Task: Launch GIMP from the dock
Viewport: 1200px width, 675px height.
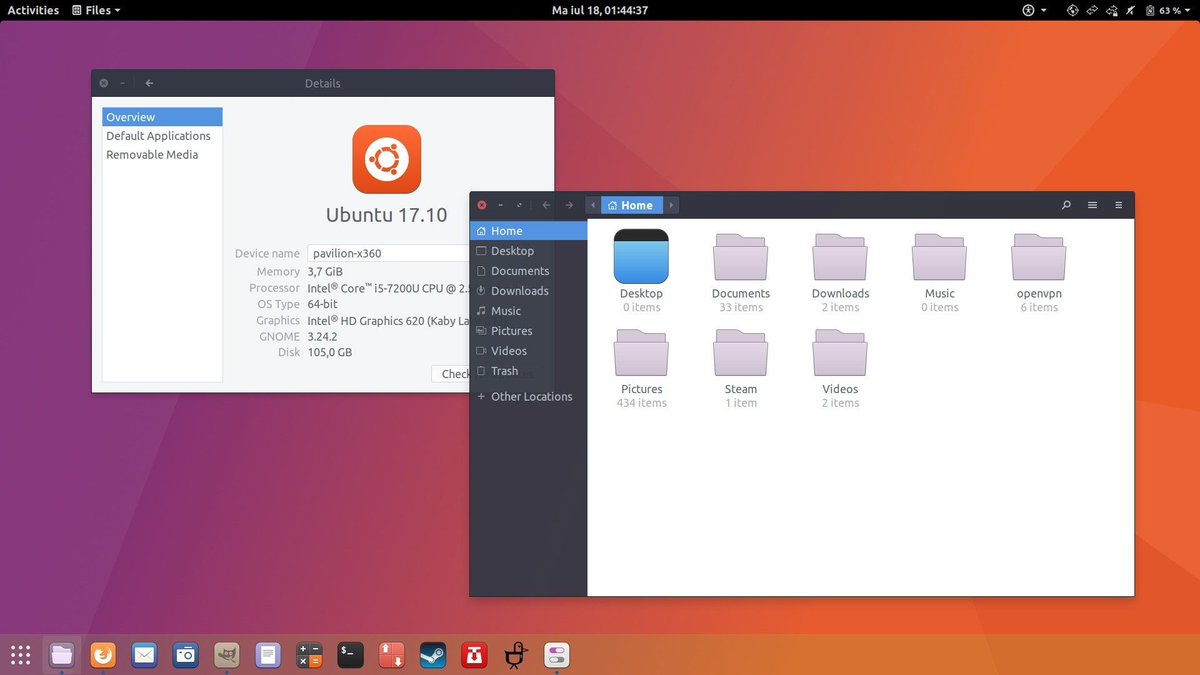Action: pyautogui.click(x=227, y=656)
